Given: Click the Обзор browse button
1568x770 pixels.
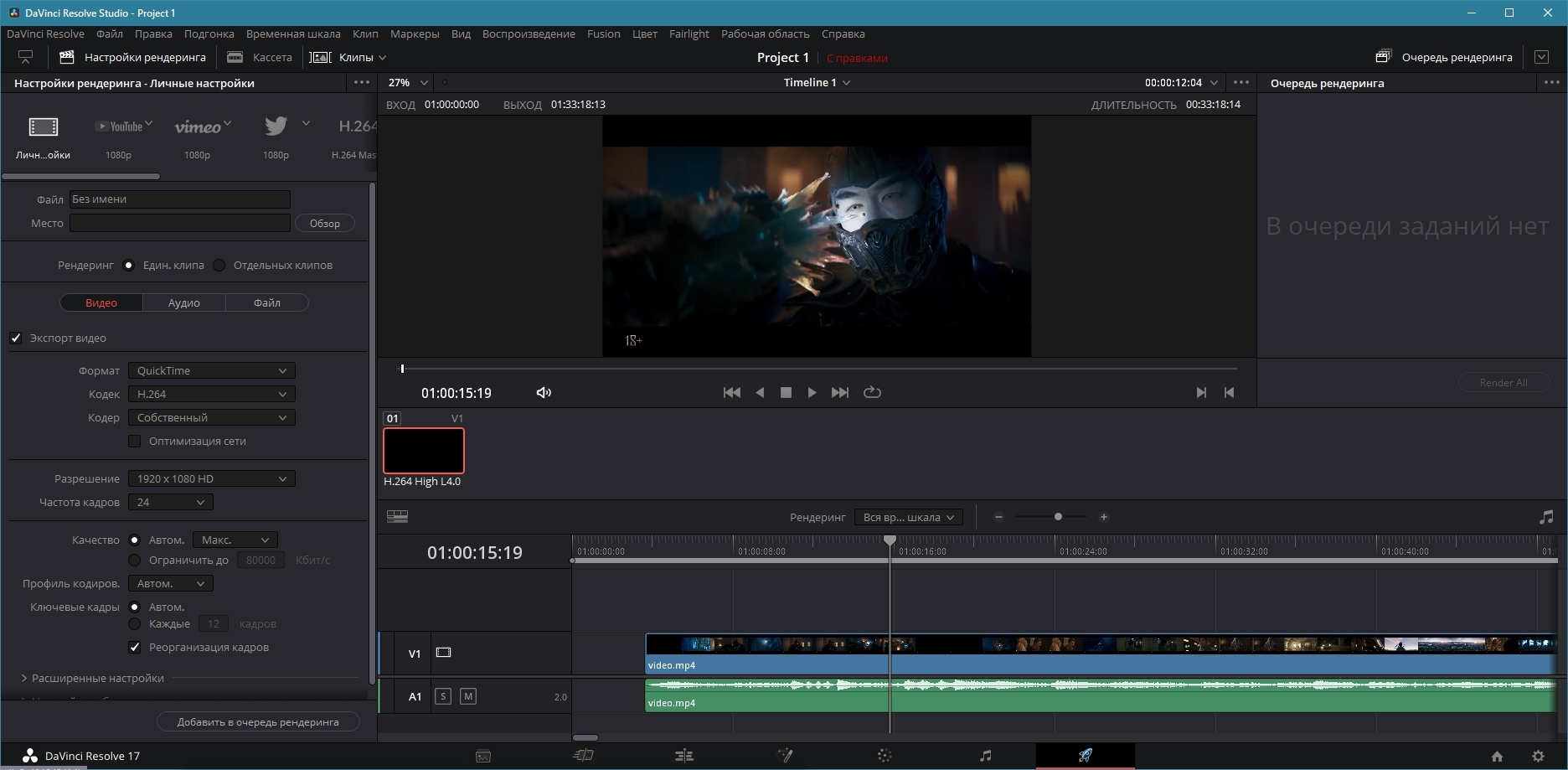Looking at the screenshot, I should tap(324, 223).
